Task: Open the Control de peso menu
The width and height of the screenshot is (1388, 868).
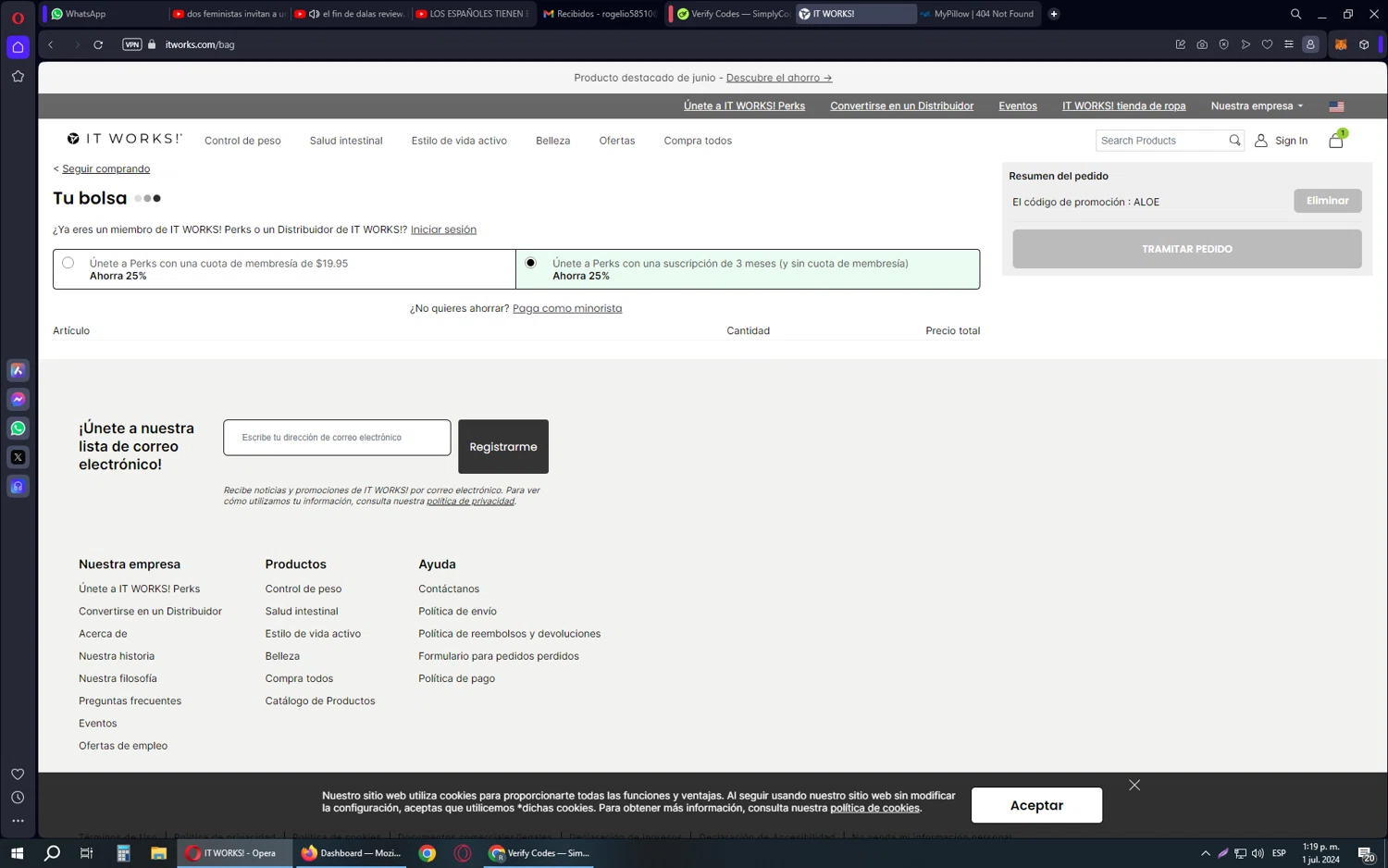Action: (x=242, y=141)
